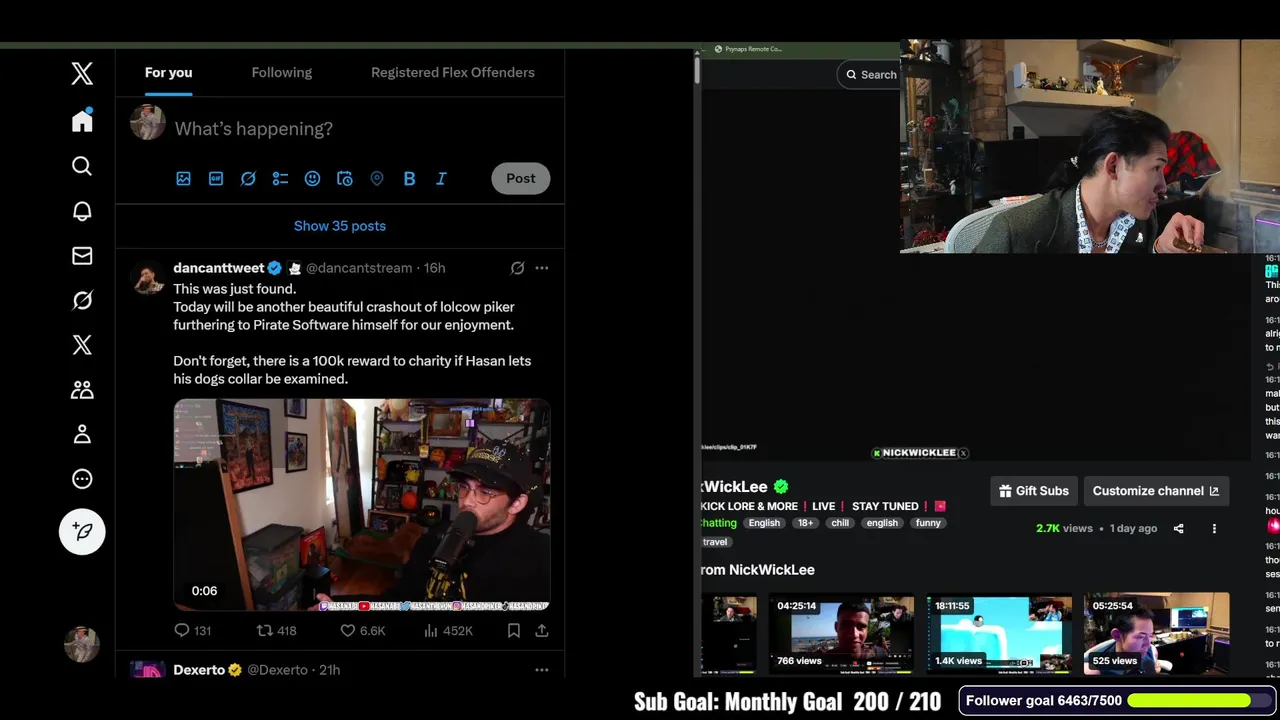Click Kick Search box
The image size is (1280, 720).
click(871, 74)
